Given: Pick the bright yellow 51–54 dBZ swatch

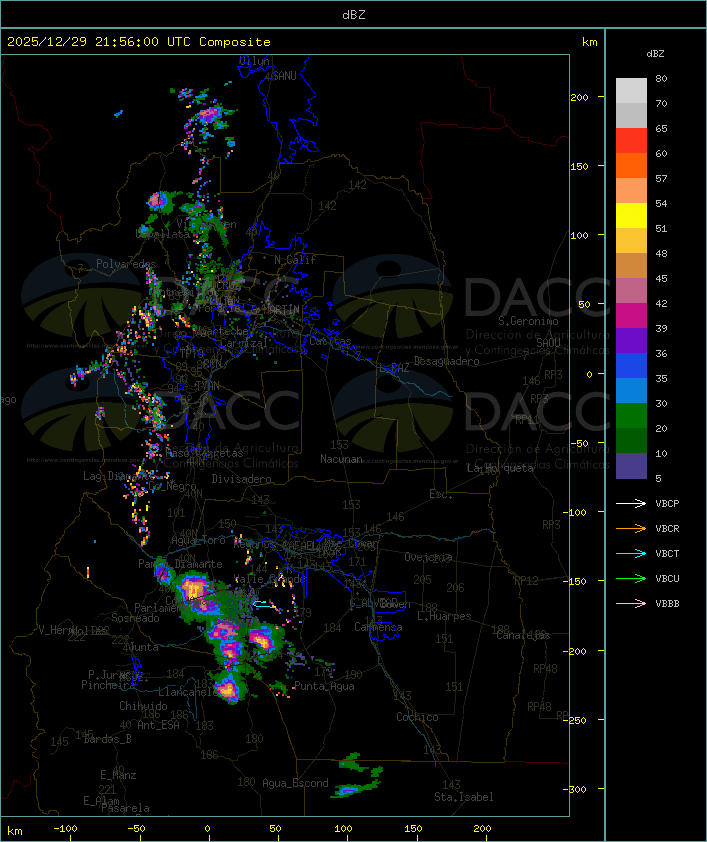Looking at the screenshot, I should click(x=631, y=215).
